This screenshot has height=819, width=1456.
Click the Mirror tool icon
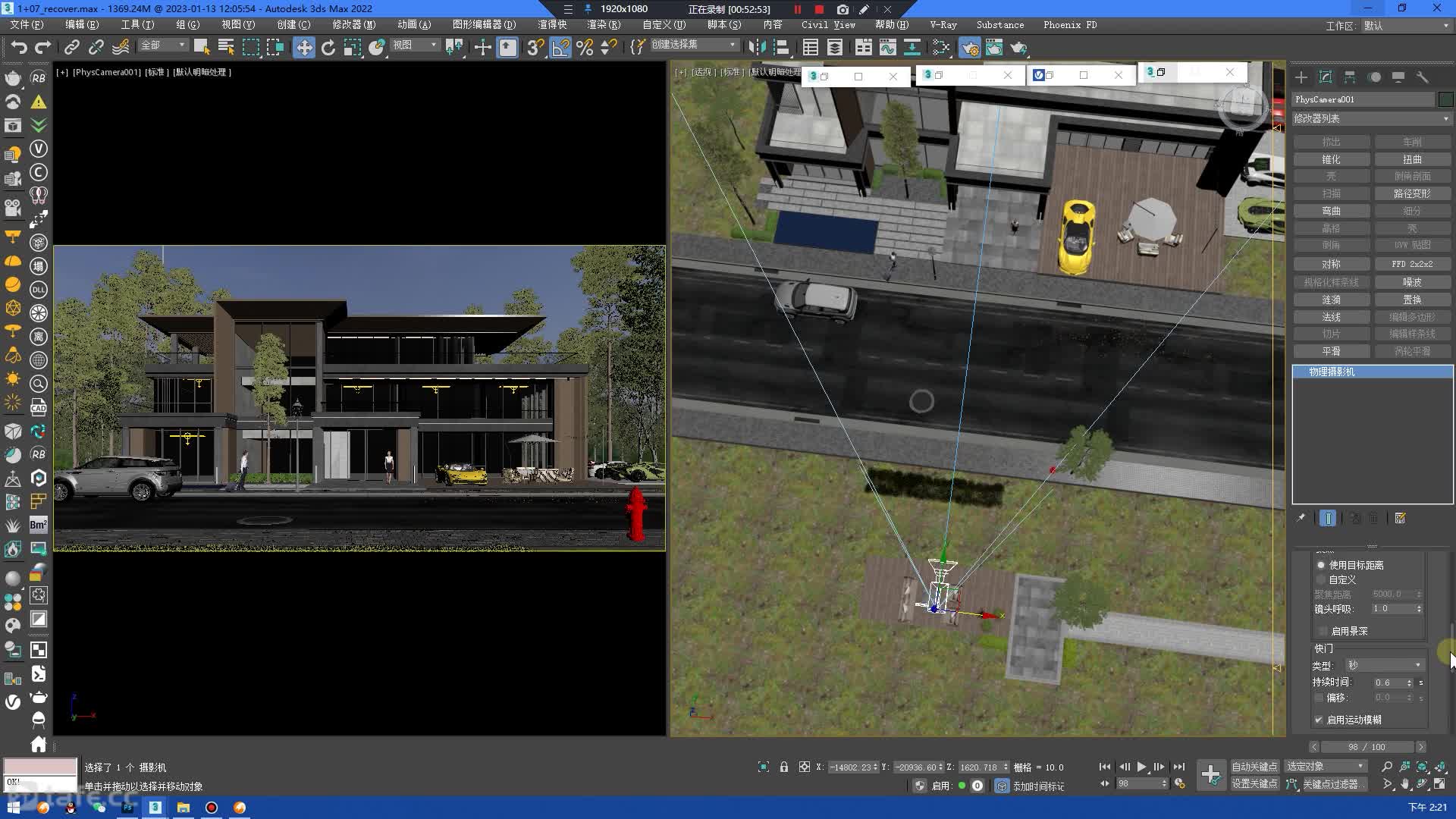tap(757, 48)
